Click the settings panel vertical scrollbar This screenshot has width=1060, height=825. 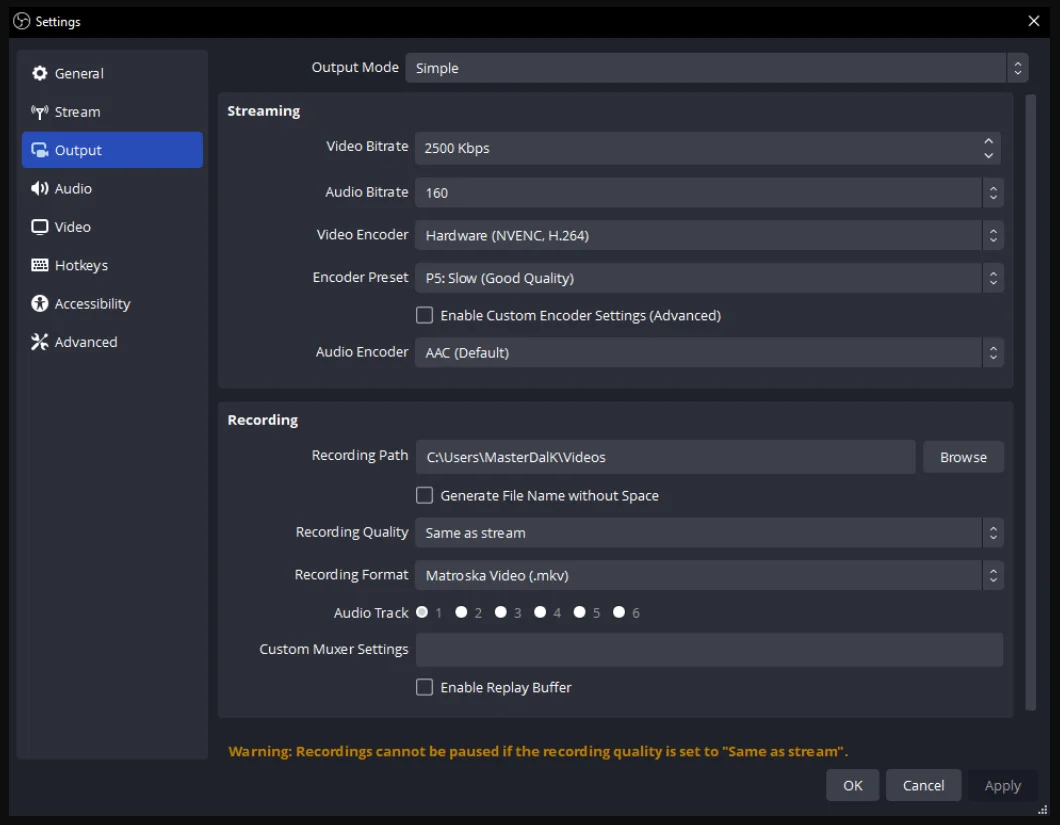pos(1031,400)
